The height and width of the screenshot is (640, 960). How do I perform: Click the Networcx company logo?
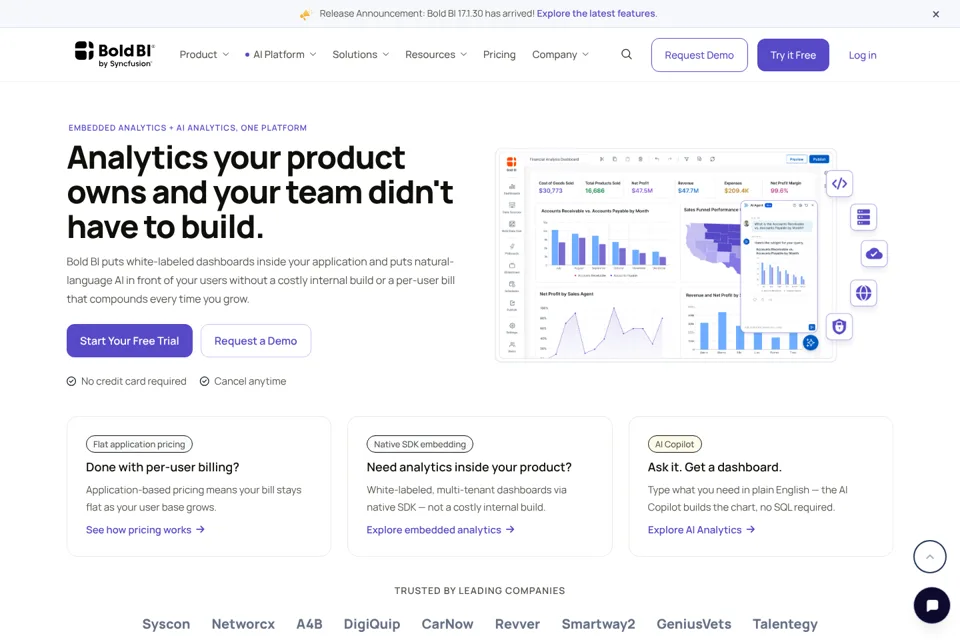point(243,624)
